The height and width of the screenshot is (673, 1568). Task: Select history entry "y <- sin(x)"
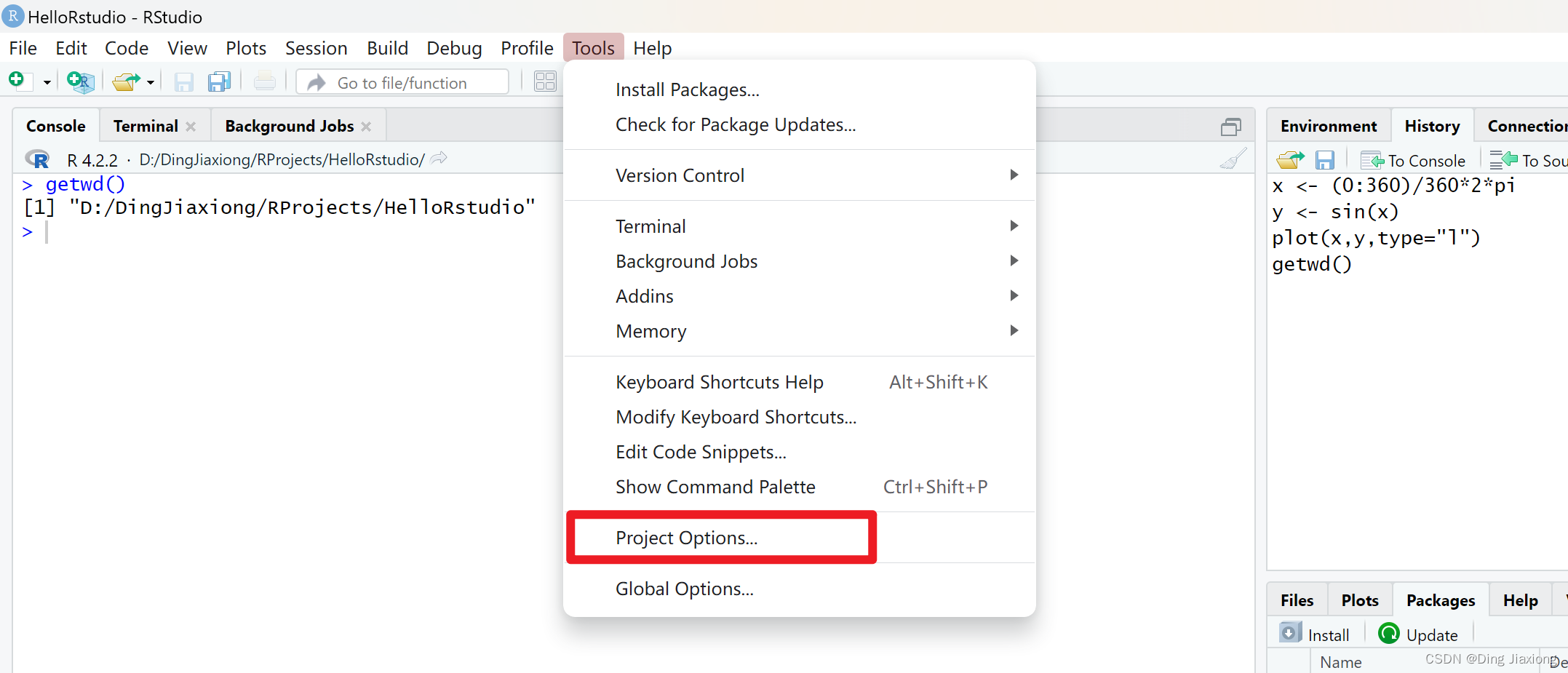1335,212
